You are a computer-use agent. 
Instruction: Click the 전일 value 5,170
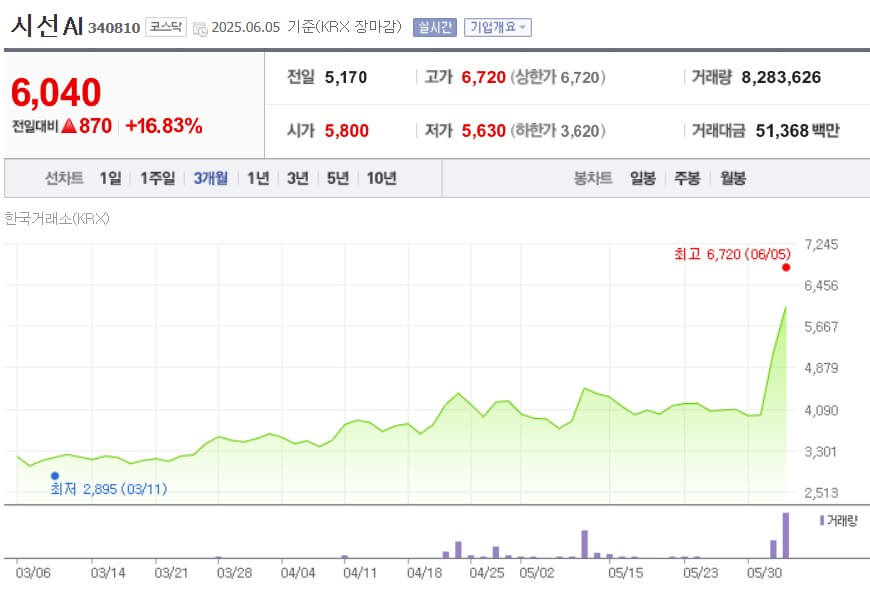346,77
